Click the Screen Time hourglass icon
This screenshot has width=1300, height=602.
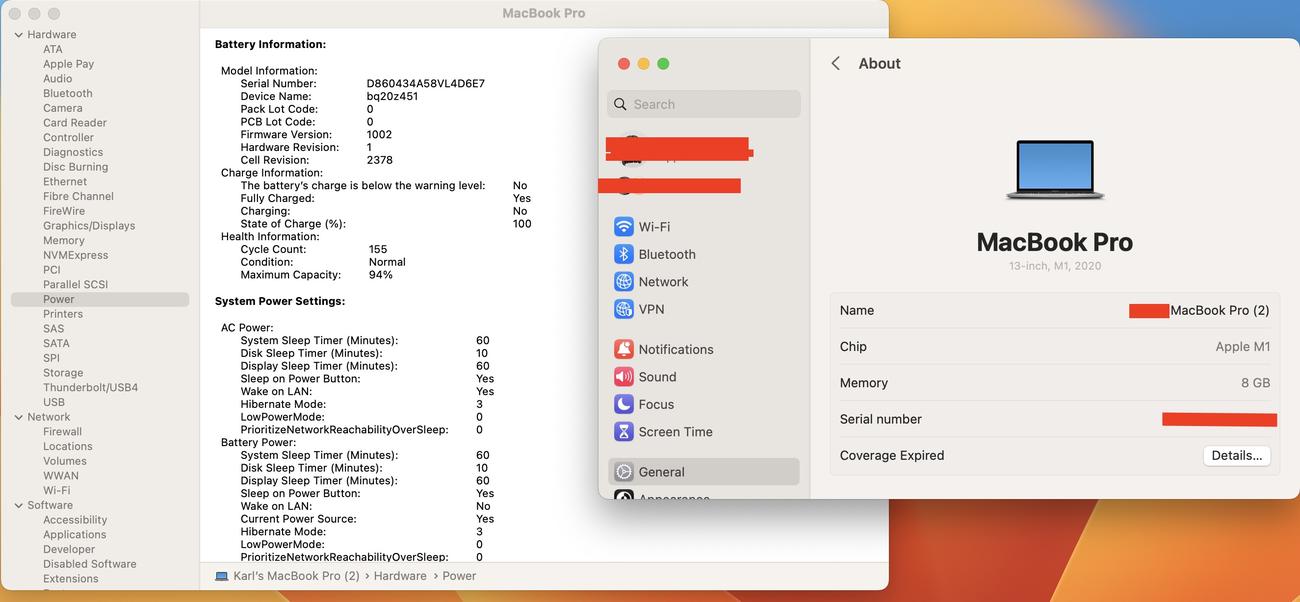coord(624,432)
